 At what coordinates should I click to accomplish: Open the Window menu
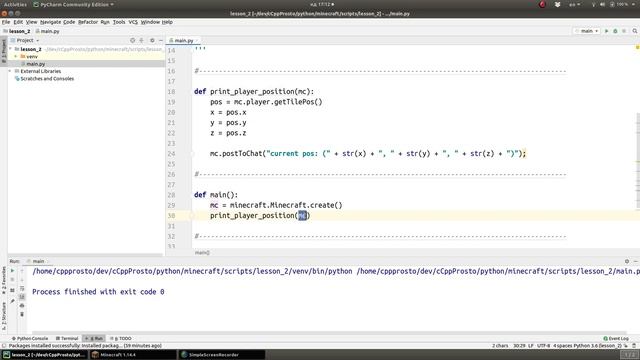(x=150, y=22)
